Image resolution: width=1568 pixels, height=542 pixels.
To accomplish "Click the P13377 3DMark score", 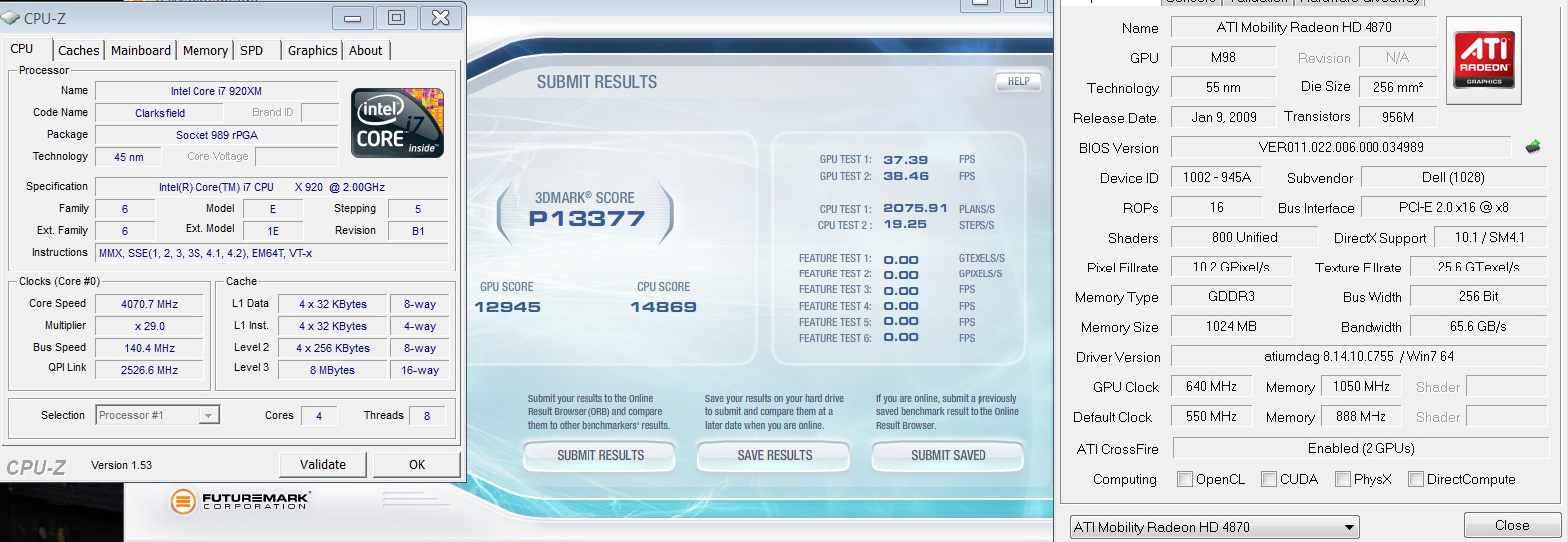I will click(x=587, y=218).
